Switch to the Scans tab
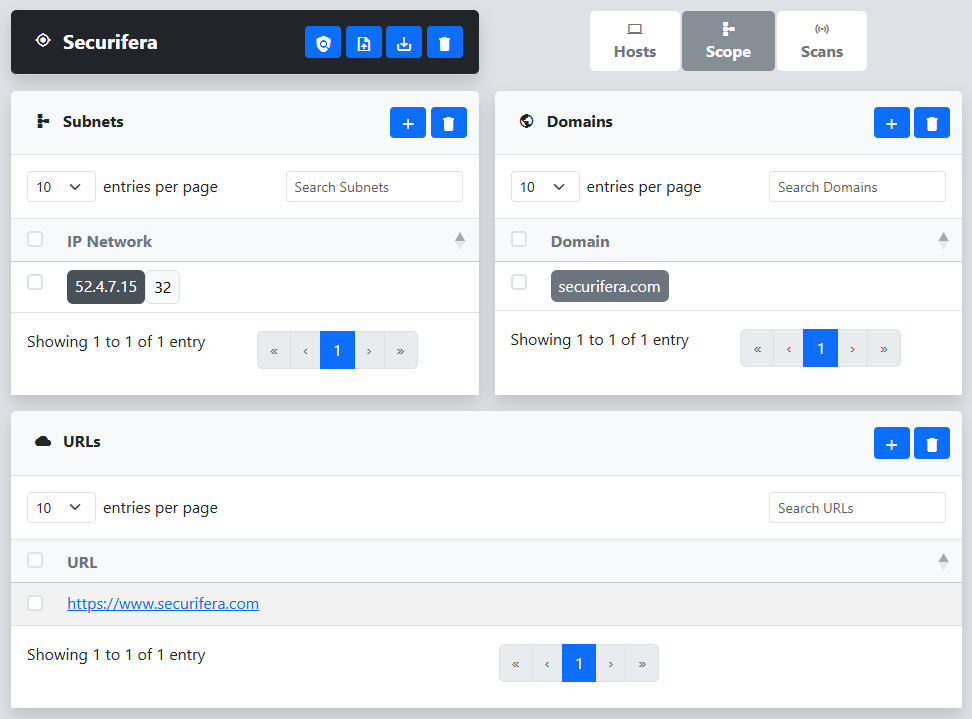 (822, 41)
